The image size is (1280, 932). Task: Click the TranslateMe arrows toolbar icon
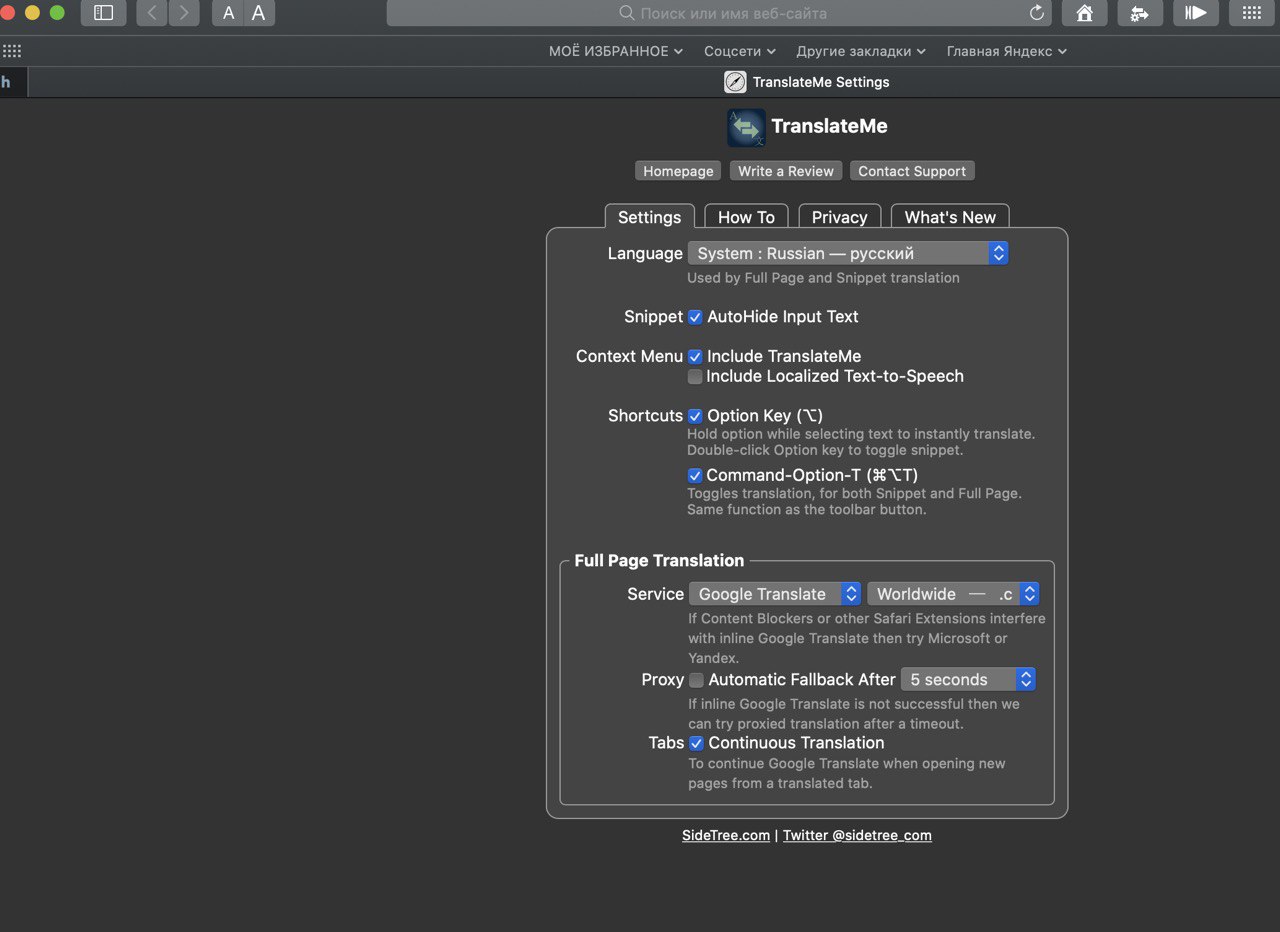pos(1139,13)
